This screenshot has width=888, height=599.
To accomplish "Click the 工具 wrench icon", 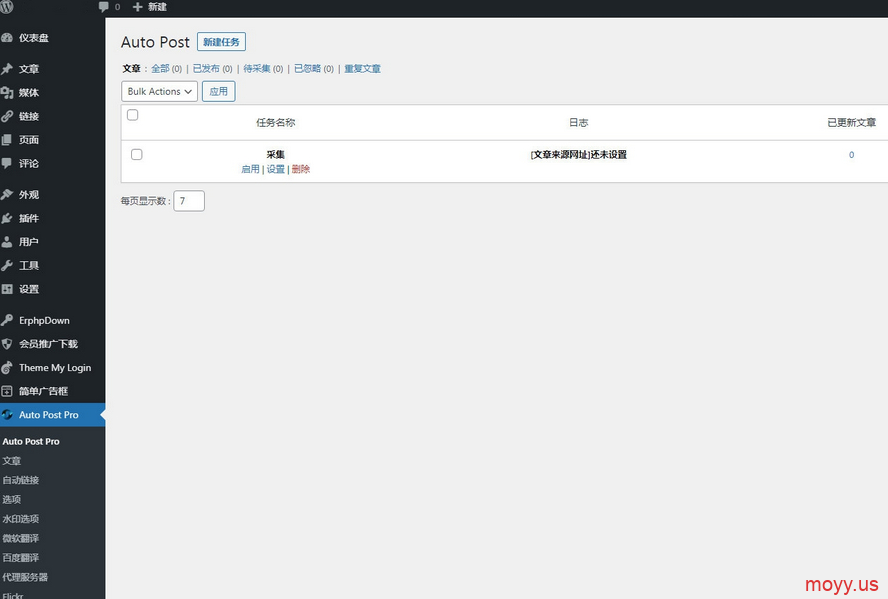I will [x=7, y=266].
